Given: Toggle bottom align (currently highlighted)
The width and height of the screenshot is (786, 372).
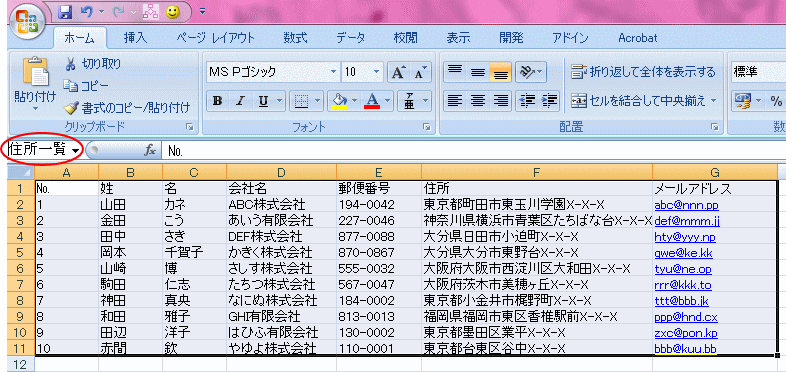Looking at the screenshot, I should 500,72.
